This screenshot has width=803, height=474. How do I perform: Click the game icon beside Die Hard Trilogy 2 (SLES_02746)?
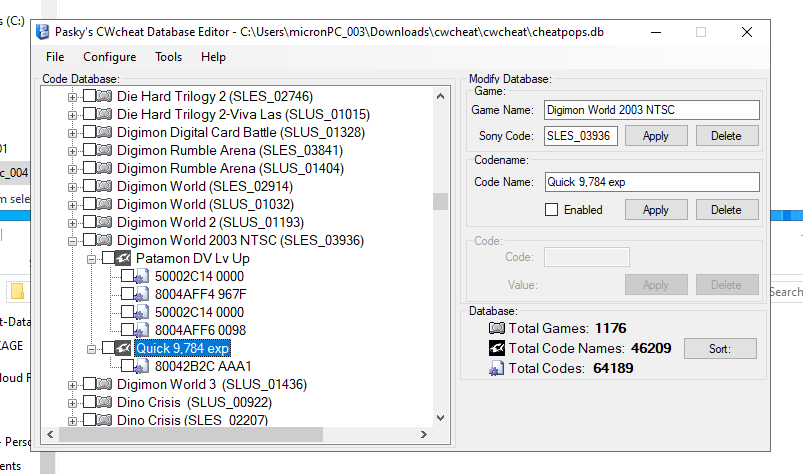point(105,96)
